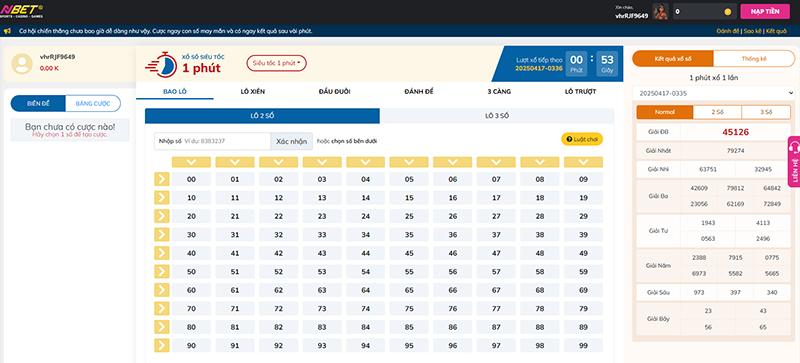800x363 pixels.
Task: Select the column above 09 via chevron
Action: pos(583,162)
